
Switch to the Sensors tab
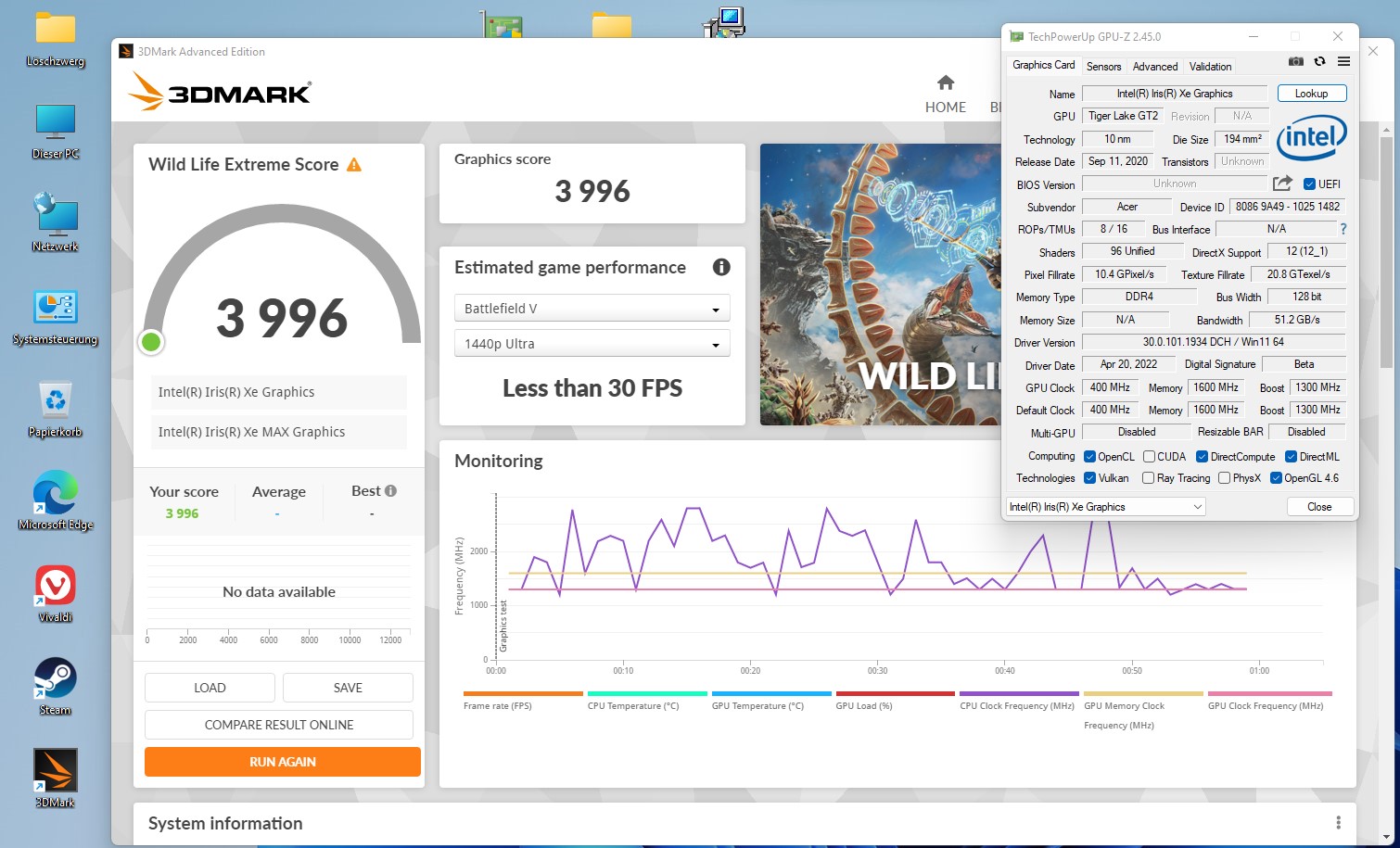(1103, 67)
